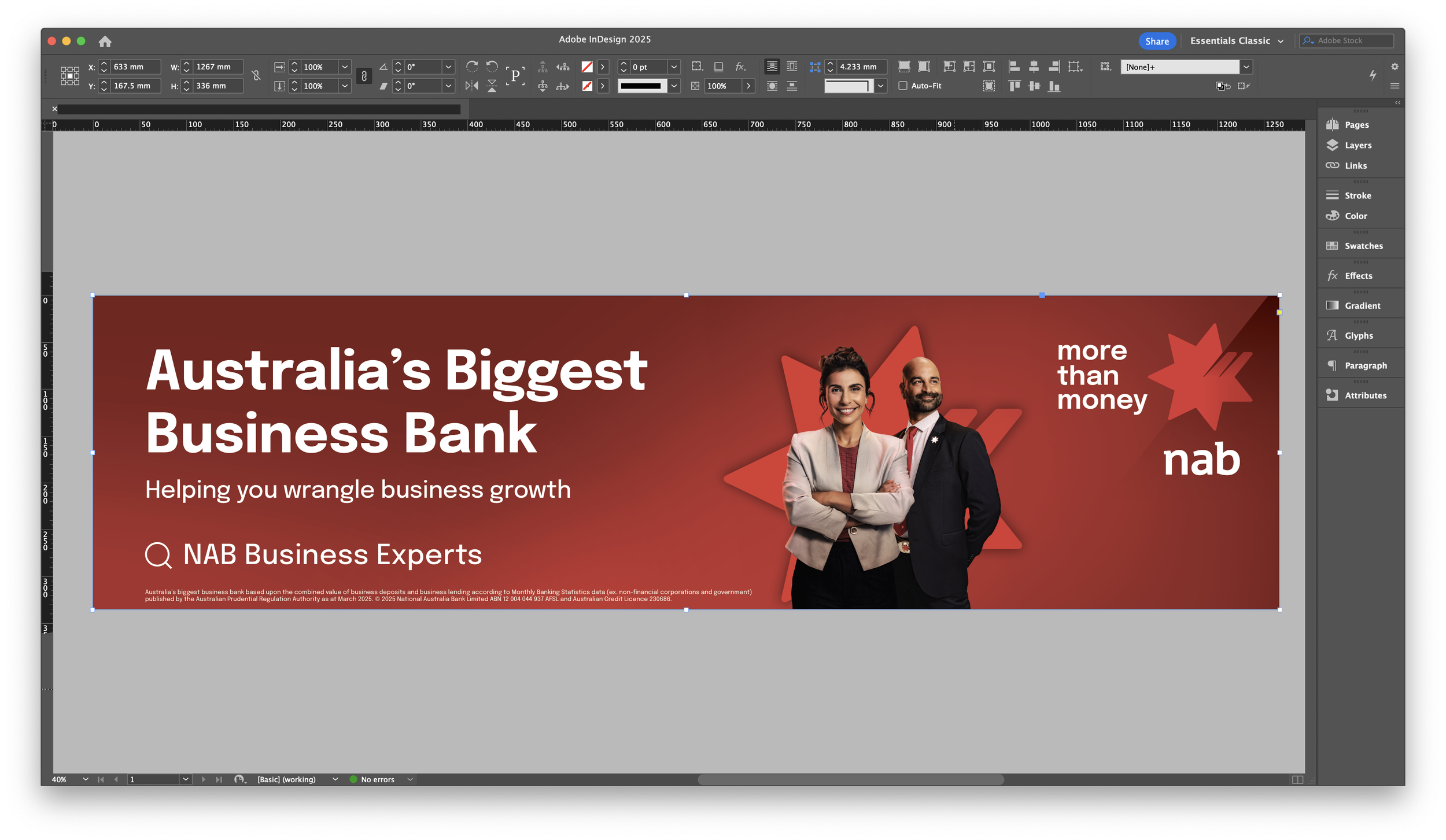Open the Essentials Classic workspace dropdown

[1237, 40]
